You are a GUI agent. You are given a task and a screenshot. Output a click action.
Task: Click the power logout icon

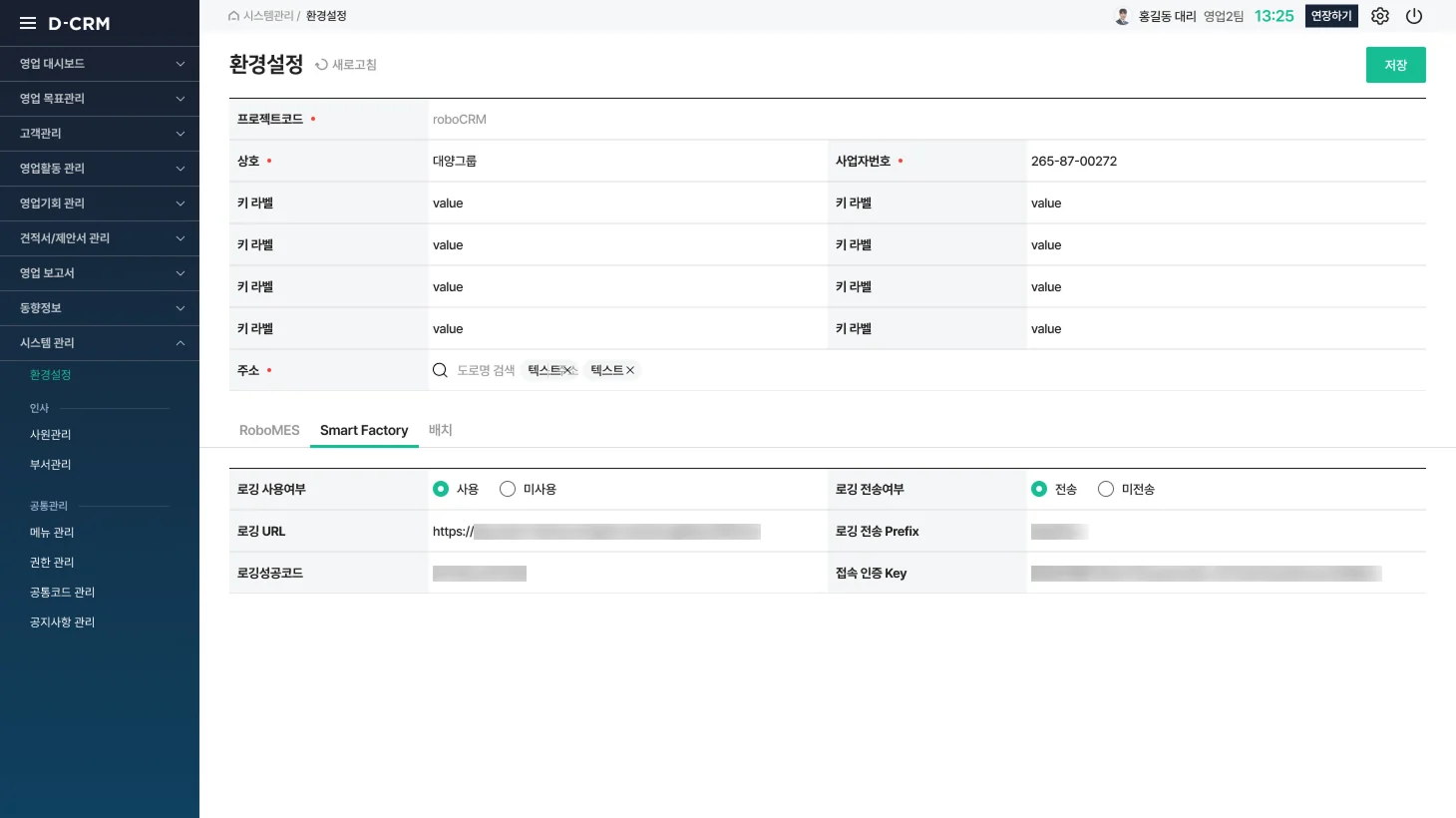(1414, 16)
